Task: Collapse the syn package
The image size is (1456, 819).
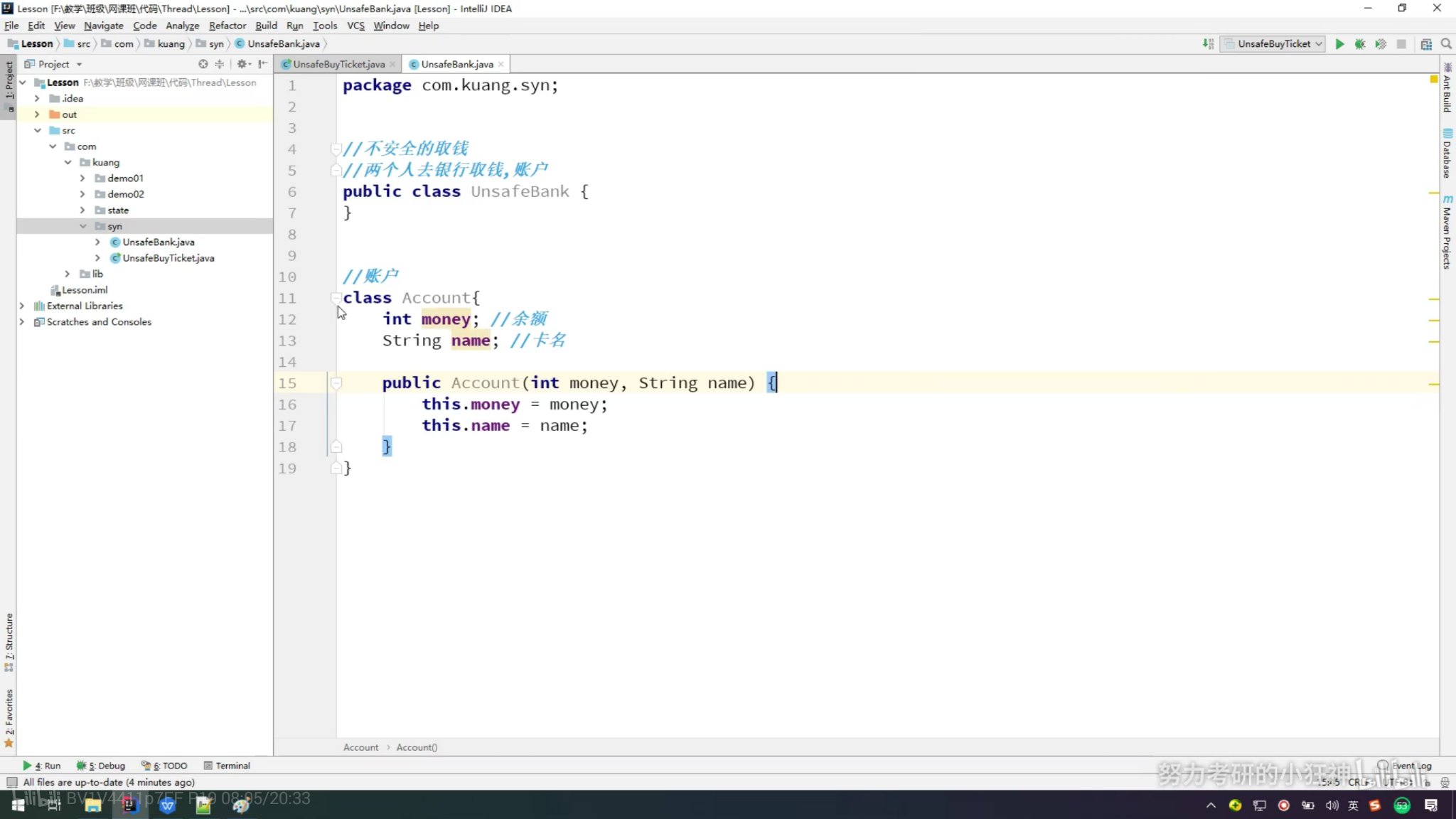Action: click(x=82, y=226)
